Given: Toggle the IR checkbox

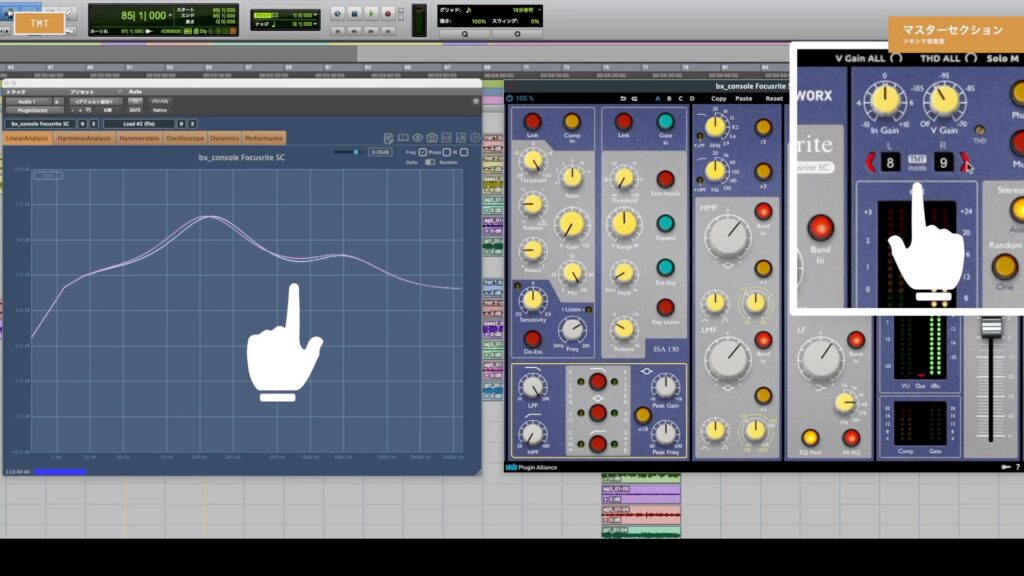Looking at the screenshot, I should pos(464,152).
